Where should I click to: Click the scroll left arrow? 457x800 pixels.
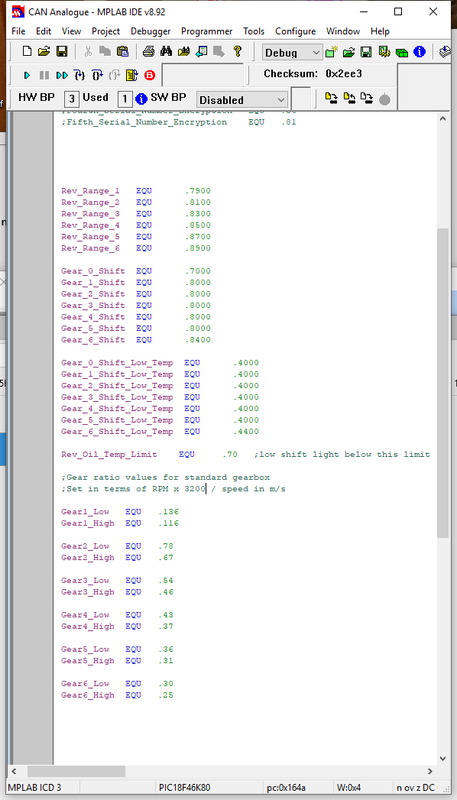click(13, 771)
